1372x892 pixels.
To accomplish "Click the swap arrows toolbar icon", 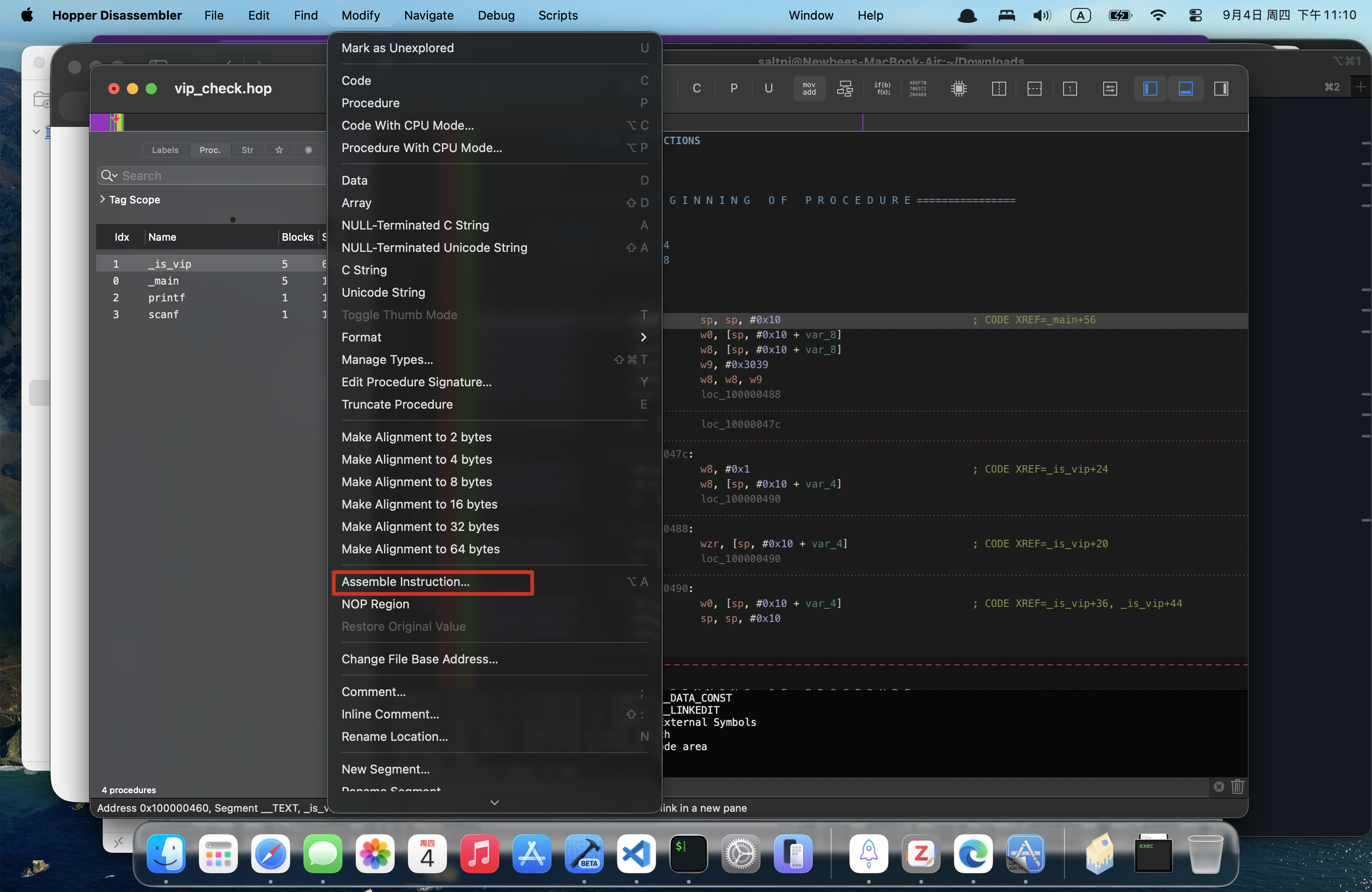I will 1110,88.
